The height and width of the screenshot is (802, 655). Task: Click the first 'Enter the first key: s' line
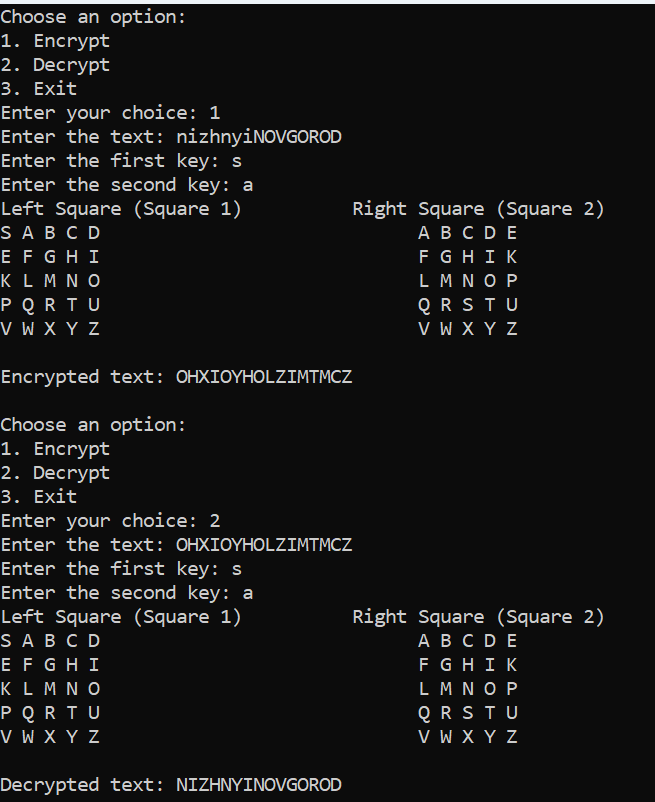point(121,161)
